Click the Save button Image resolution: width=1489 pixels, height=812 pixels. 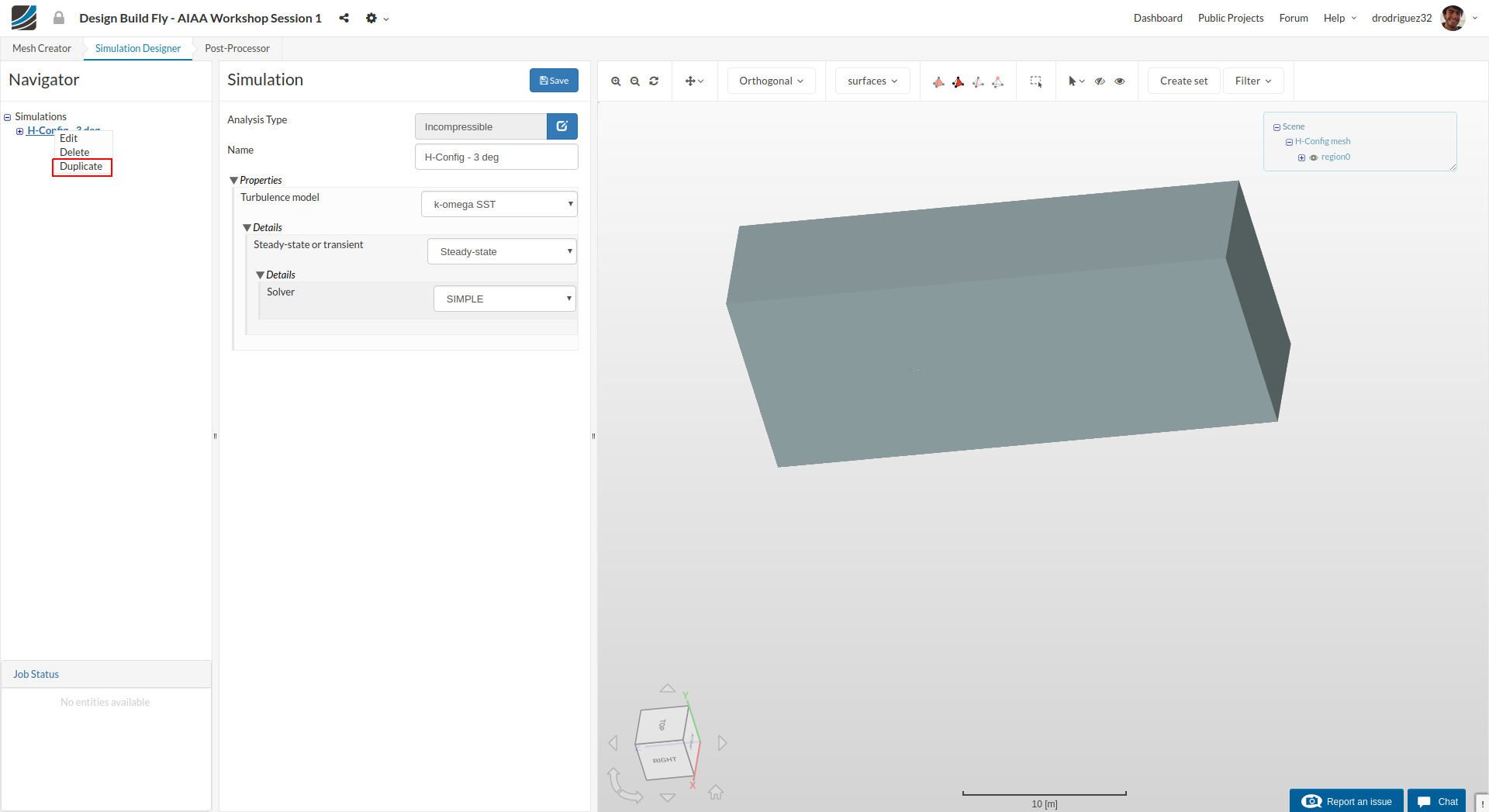click(x=554, y=81)
